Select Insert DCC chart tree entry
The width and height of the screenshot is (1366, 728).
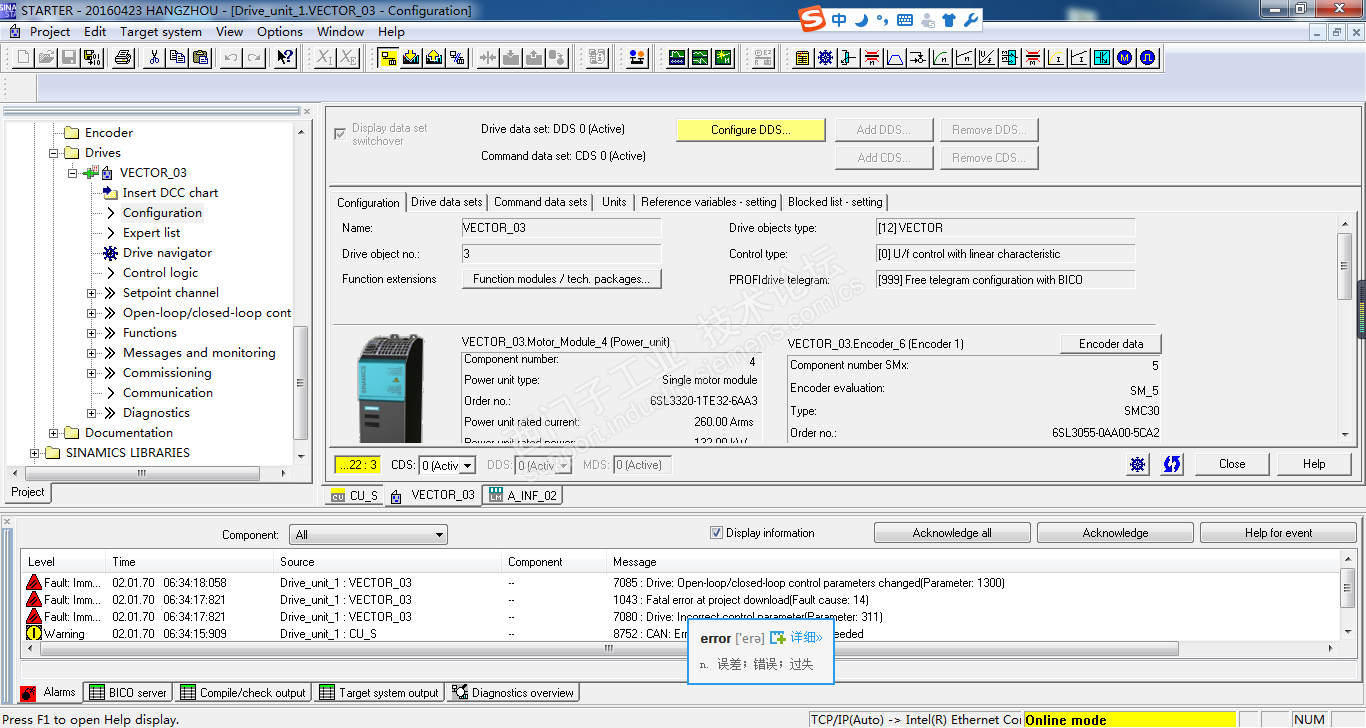170,193
